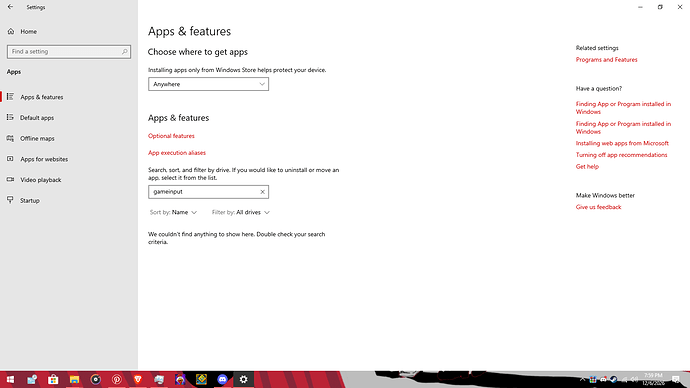Click the Offline maps icon
690x388 pixels.
[10, 138]
